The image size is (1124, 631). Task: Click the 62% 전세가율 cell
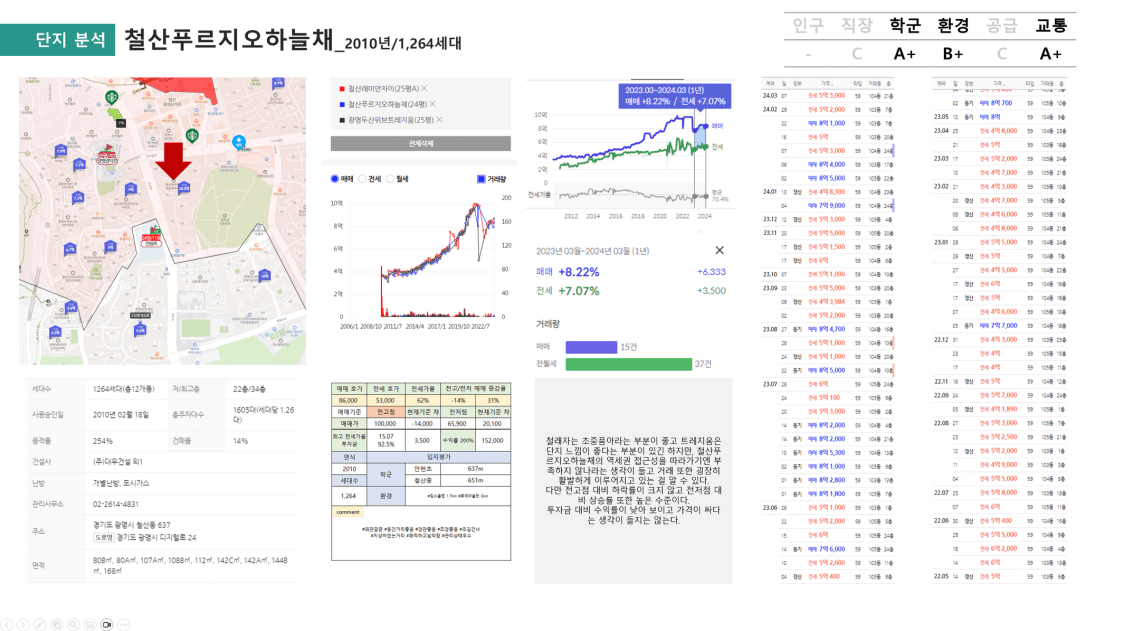(422, 400)
